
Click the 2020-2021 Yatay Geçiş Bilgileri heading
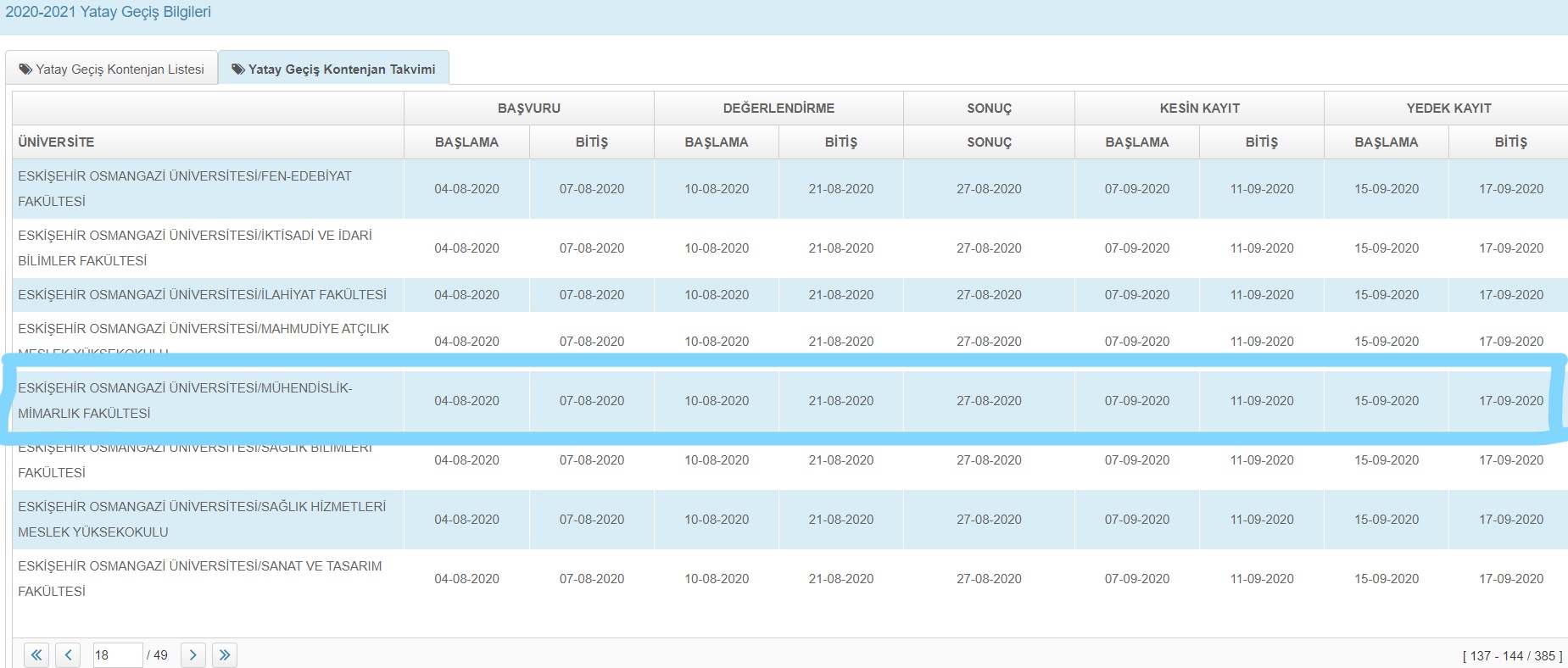pos(109,12)
